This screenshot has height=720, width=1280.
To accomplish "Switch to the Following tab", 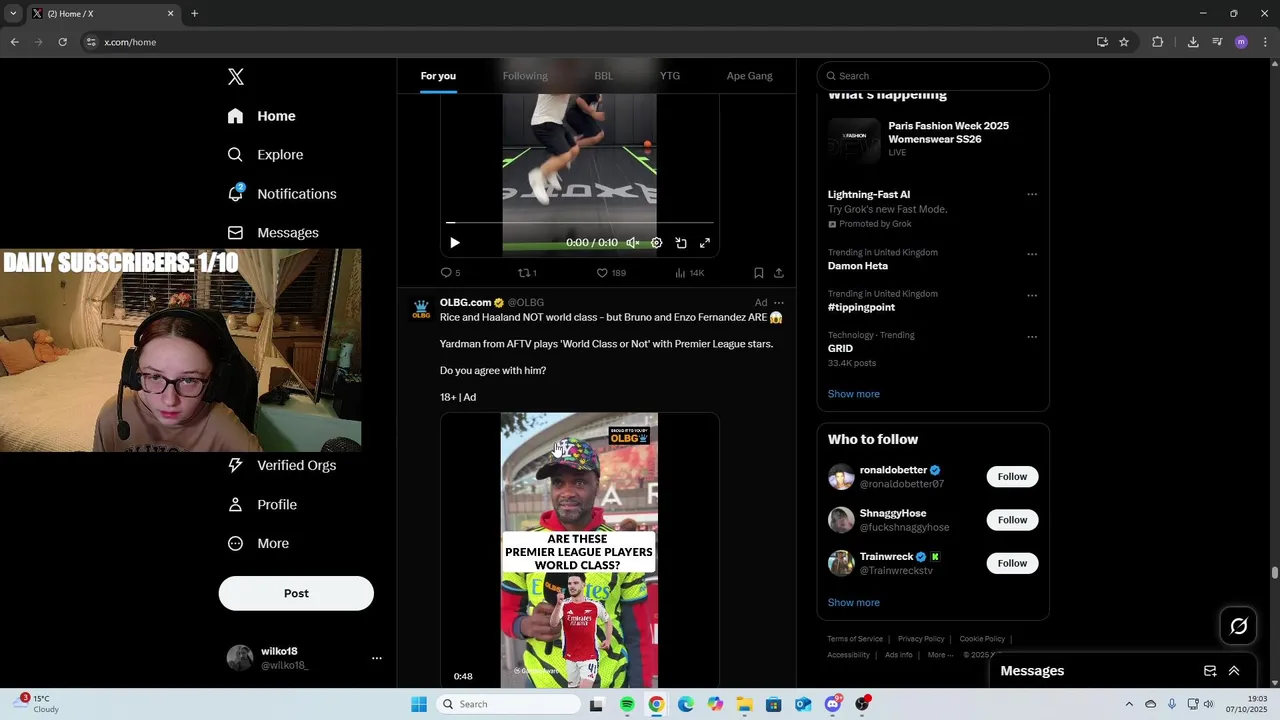I will (525, 76).
